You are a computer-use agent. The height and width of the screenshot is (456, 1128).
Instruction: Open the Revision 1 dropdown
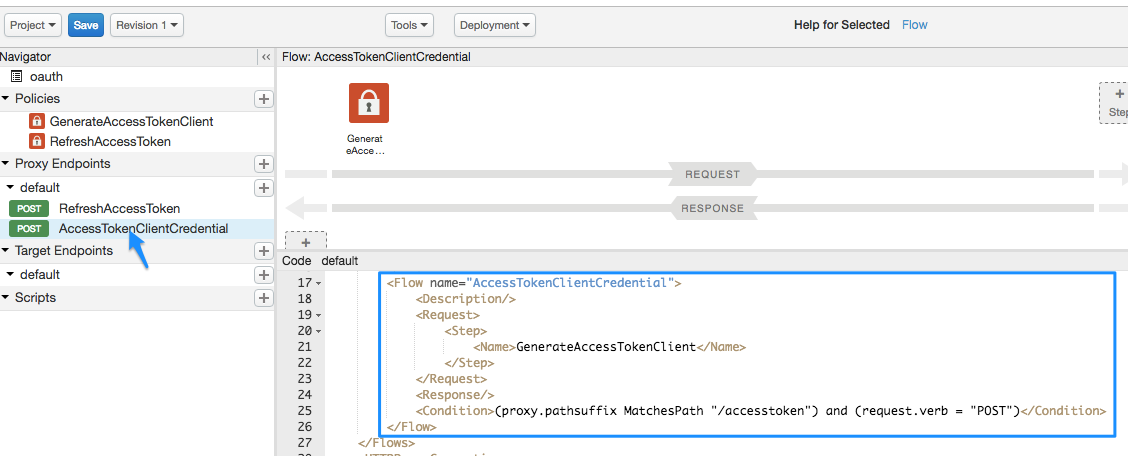coord(146,25)
